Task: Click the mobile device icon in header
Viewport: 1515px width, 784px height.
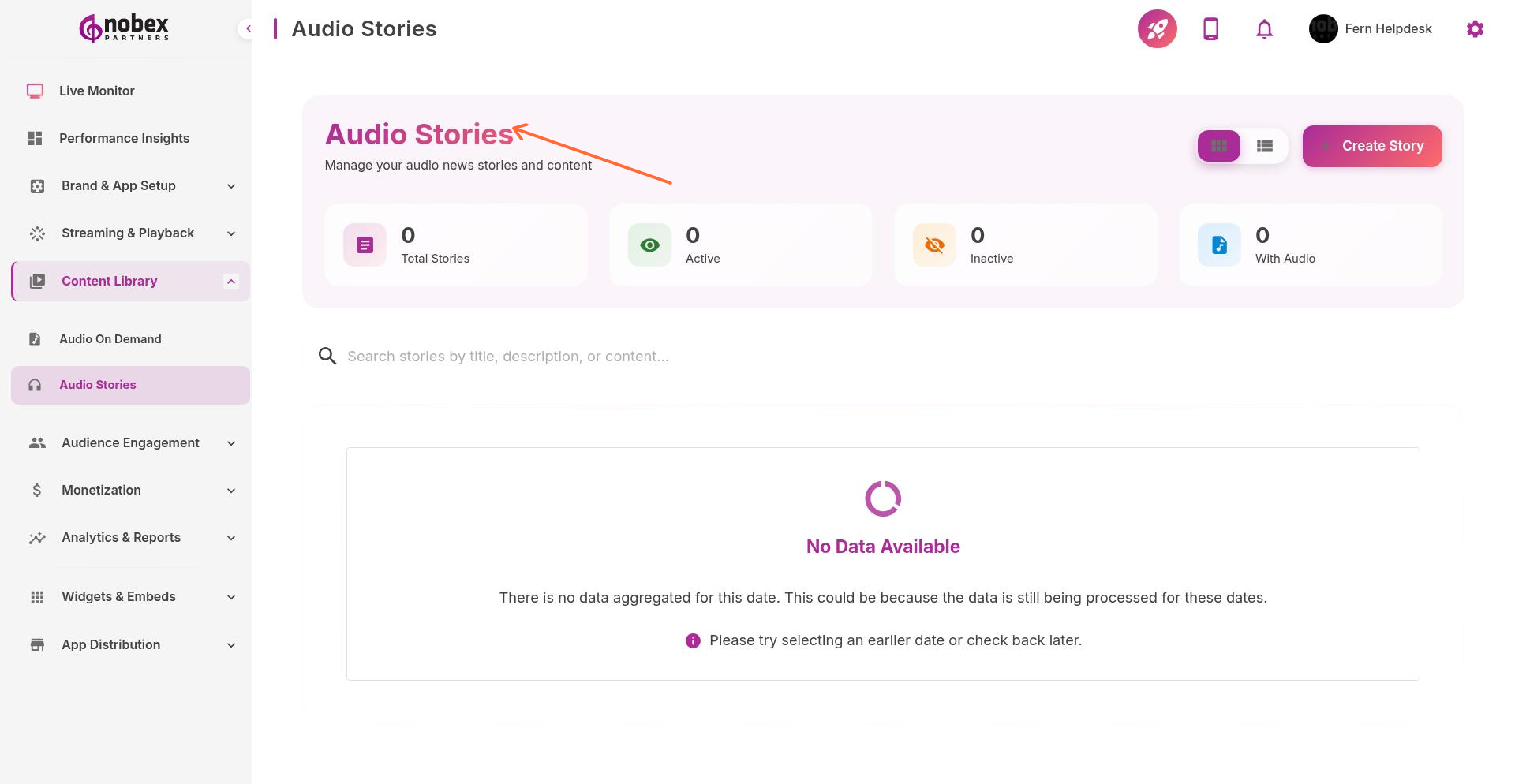Action: tap(1210, 28)
